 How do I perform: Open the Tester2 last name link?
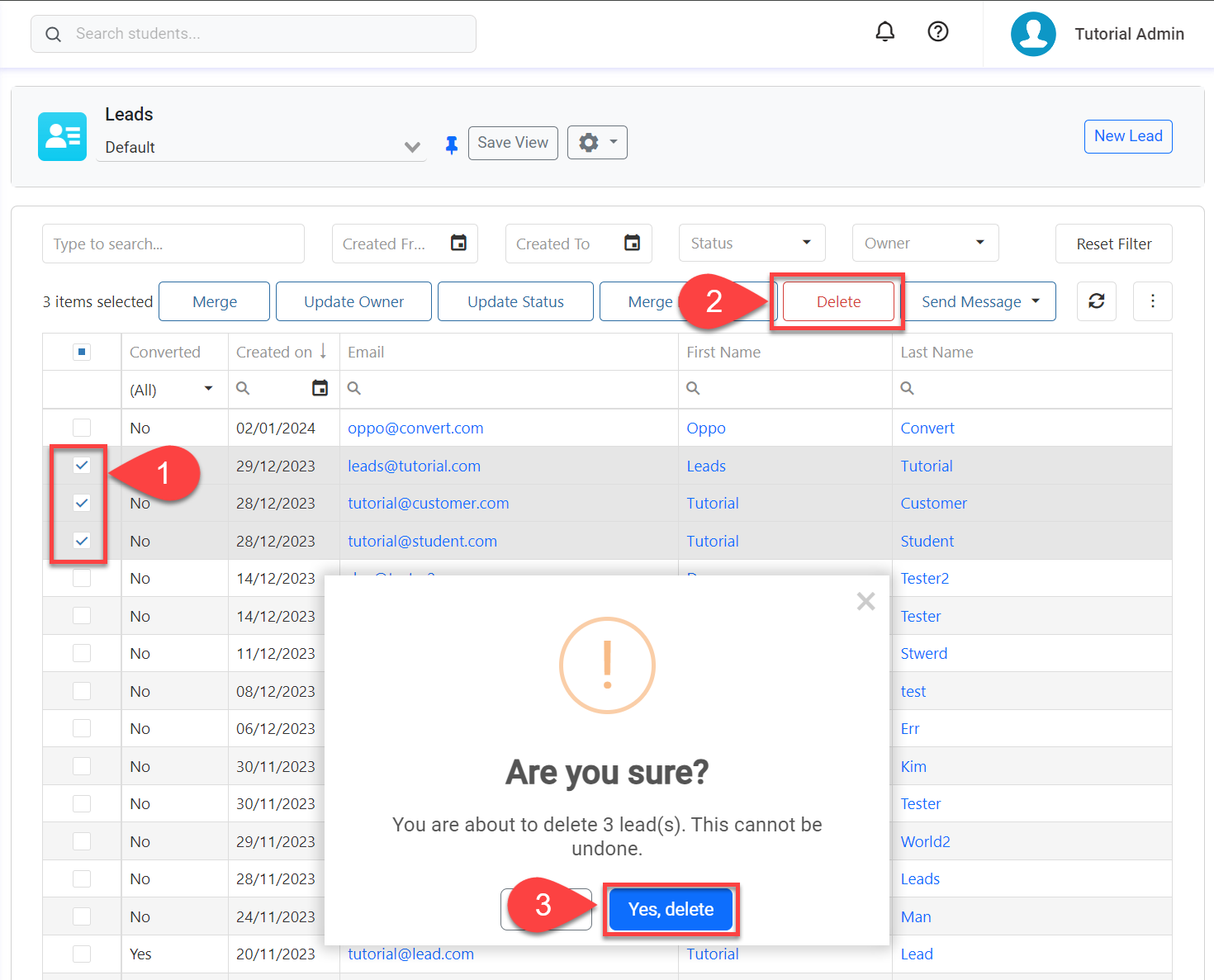924,578
